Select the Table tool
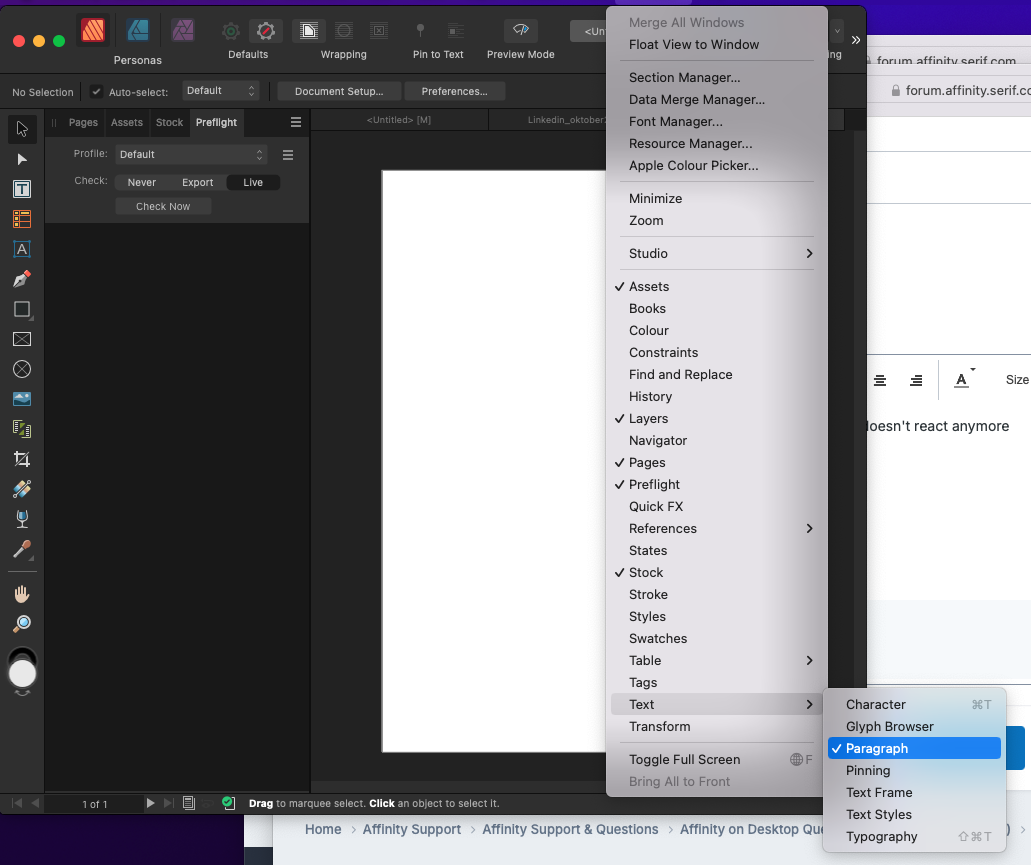 (22, 218)
